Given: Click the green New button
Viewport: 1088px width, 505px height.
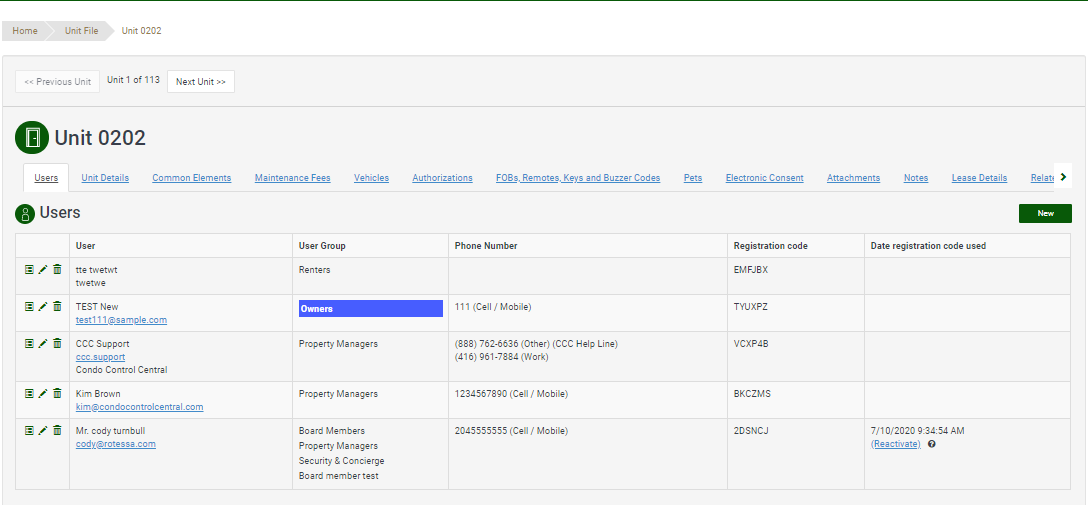Looking at the screenshot, I should tap(1045, 213).
